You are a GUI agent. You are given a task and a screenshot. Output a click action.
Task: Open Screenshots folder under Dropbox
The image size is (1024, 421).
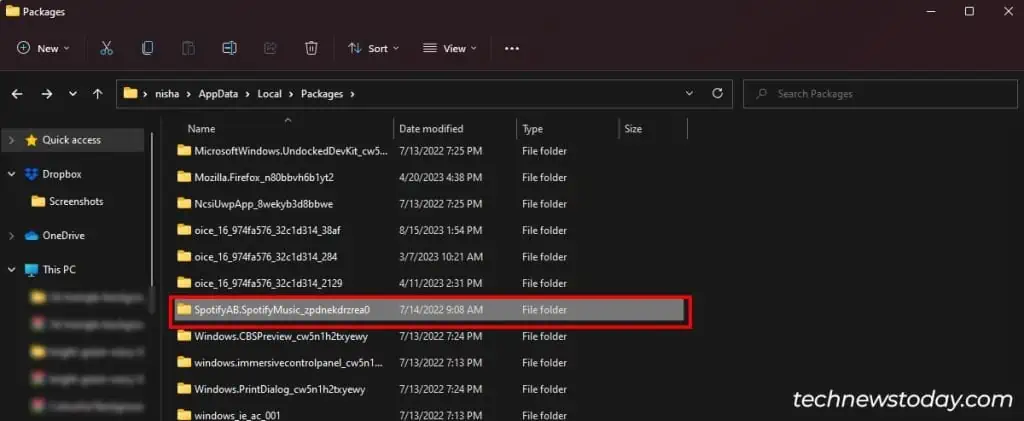click(x=76, y=201)
